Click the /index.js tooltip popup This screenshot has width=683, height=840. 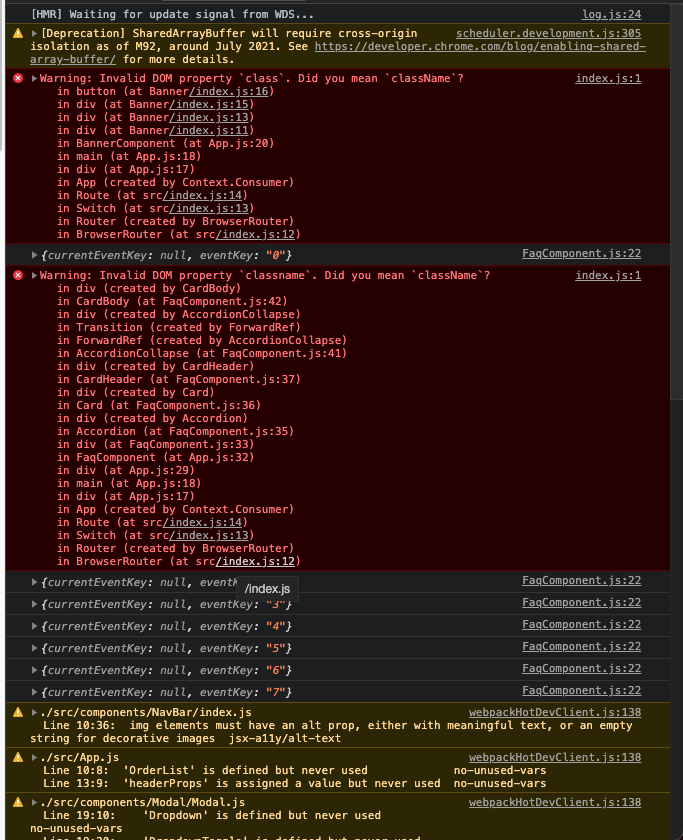[x=267, y=589]
